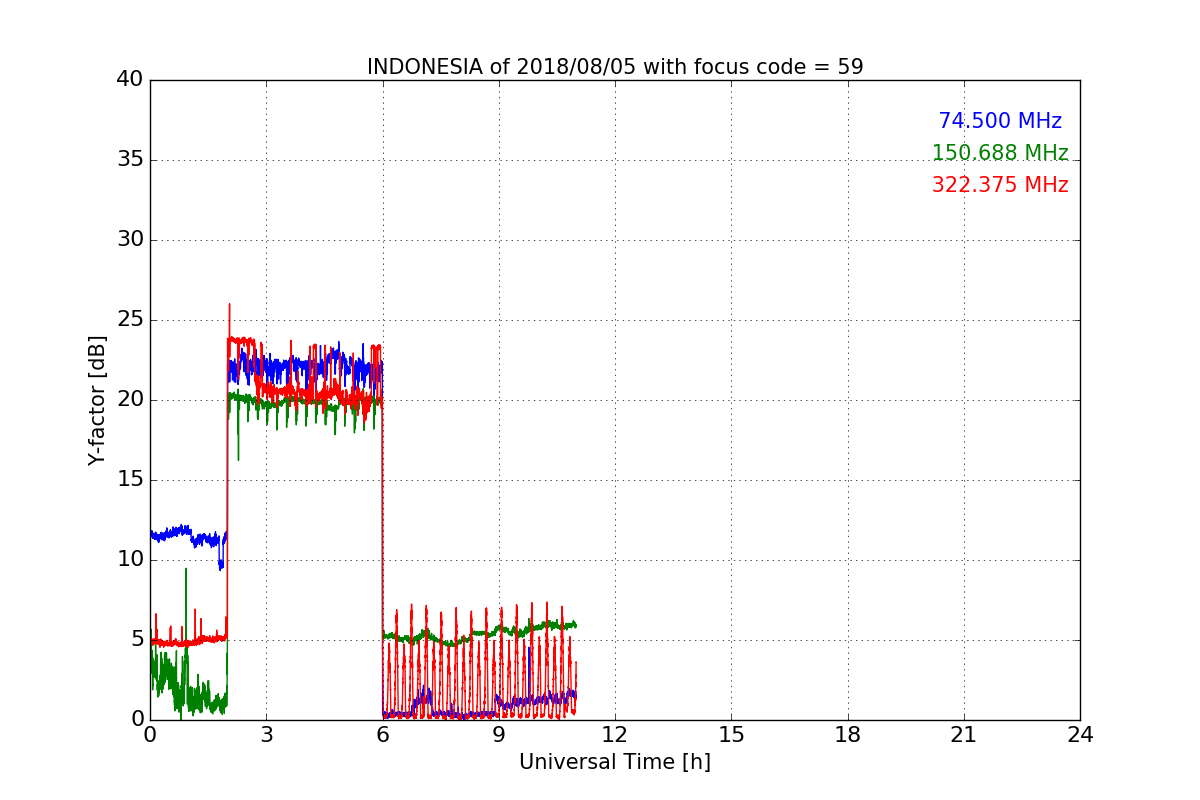
Task: Click the Y-factor [dB] axis label
Action: tap(97, 400)
